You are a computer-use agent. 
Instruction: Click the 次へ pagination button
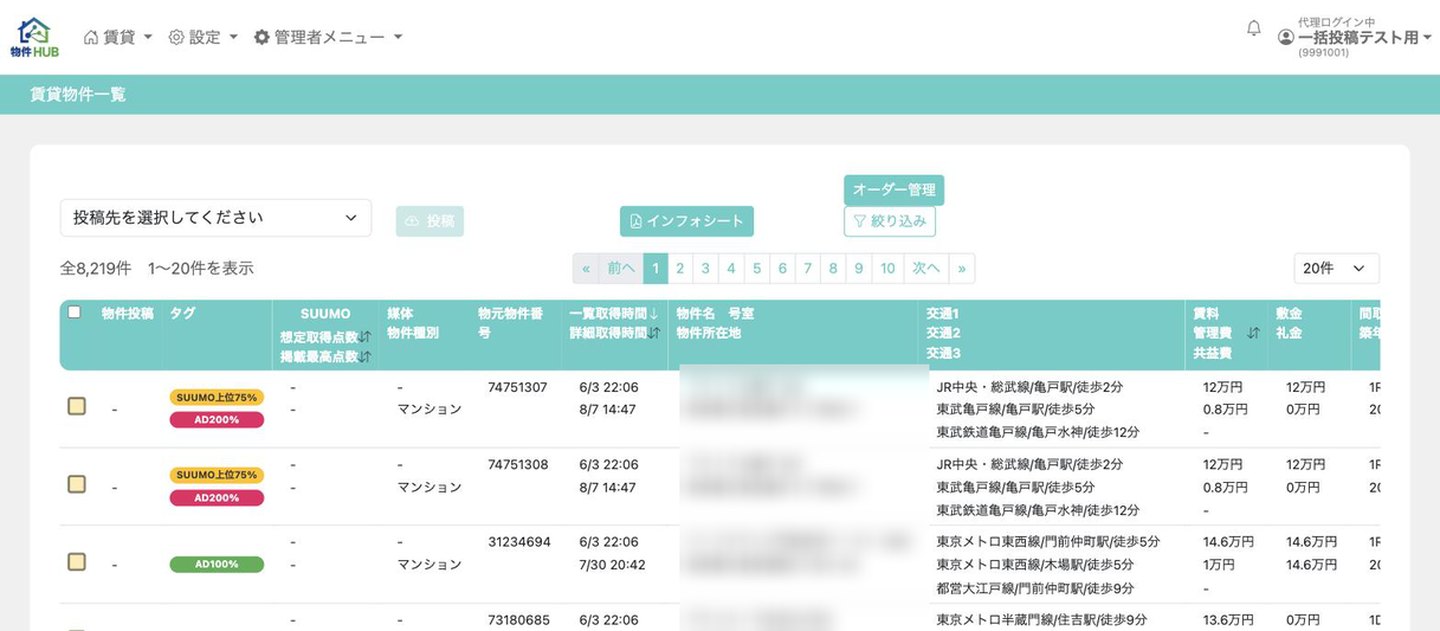(926, 268)
